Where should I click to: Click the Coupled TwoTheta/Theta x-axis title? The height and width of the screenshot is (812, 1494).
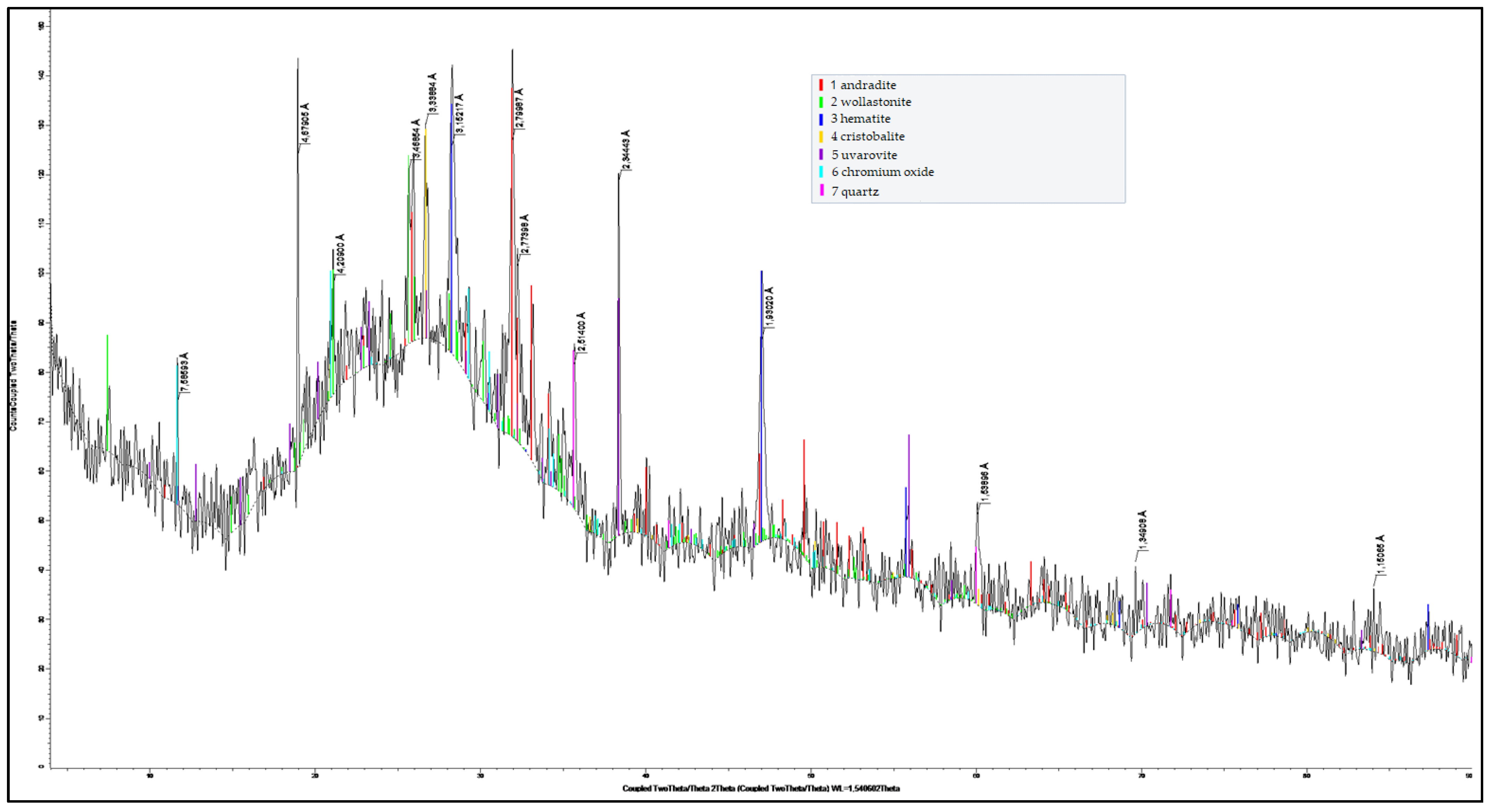coord(761,788)
